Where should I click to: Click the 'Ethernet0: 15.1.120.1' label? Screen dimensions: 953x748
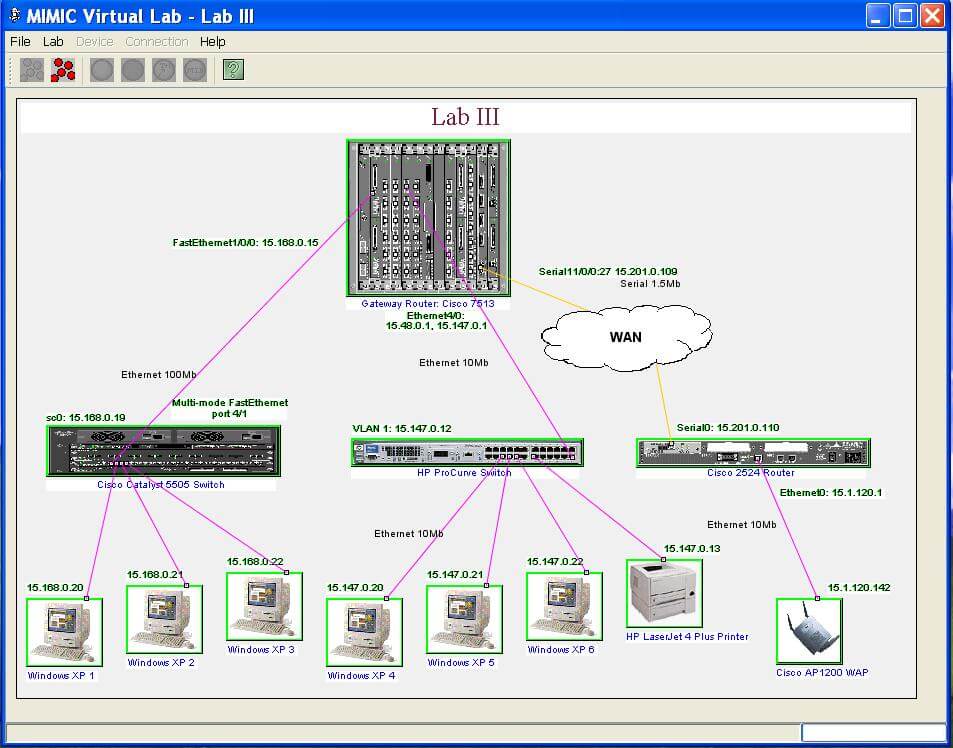[831, 493]
